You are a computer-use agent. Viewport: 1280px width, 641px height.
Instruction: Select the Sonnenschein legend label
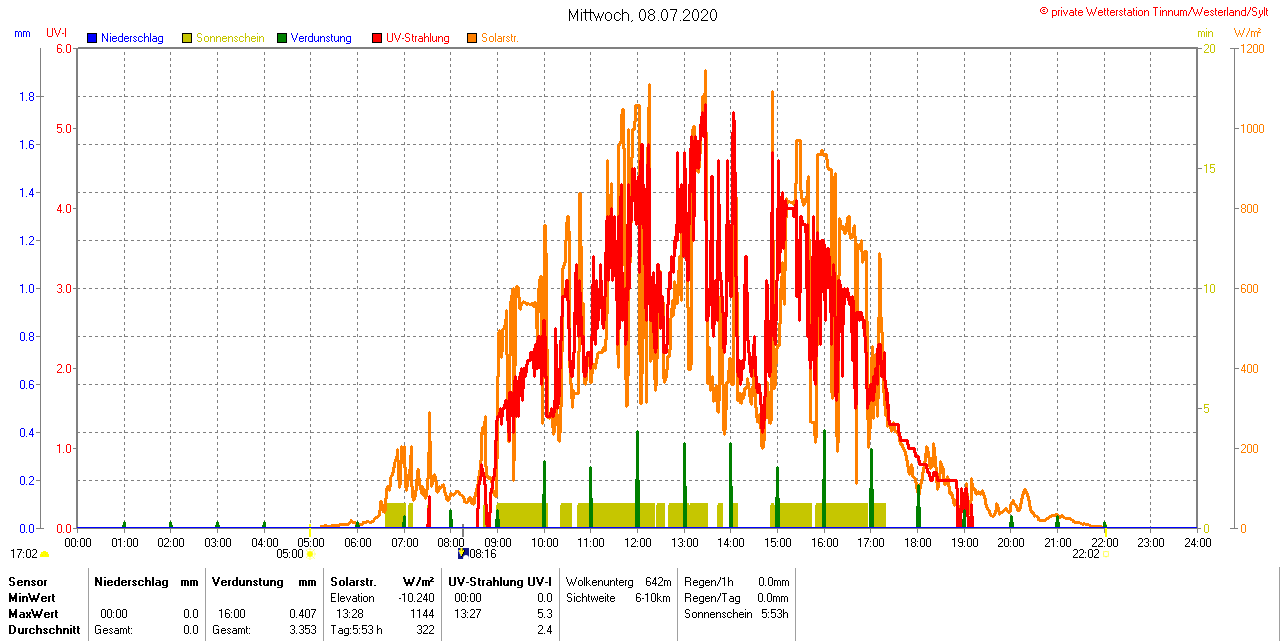230,38
